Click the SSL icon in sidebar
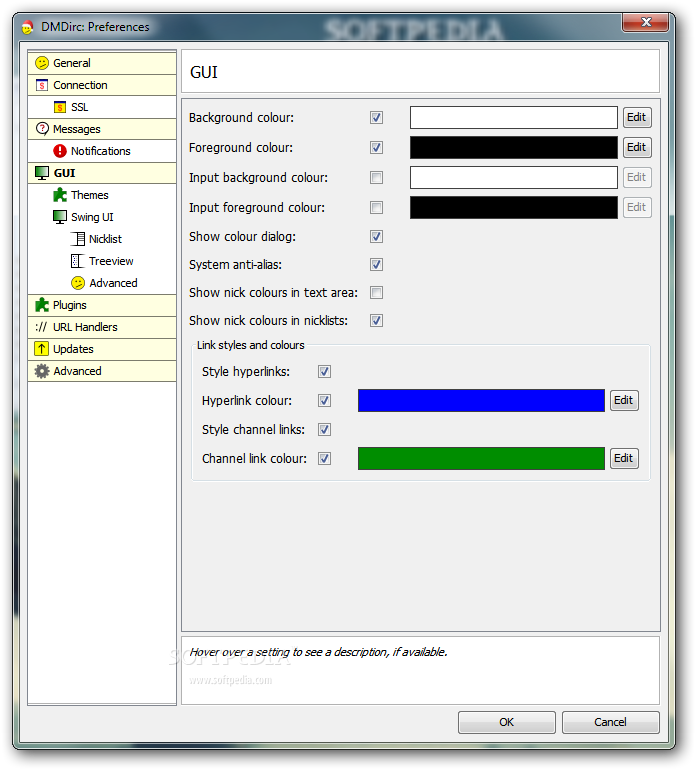 pyautogui.click(x=60, y=107)
